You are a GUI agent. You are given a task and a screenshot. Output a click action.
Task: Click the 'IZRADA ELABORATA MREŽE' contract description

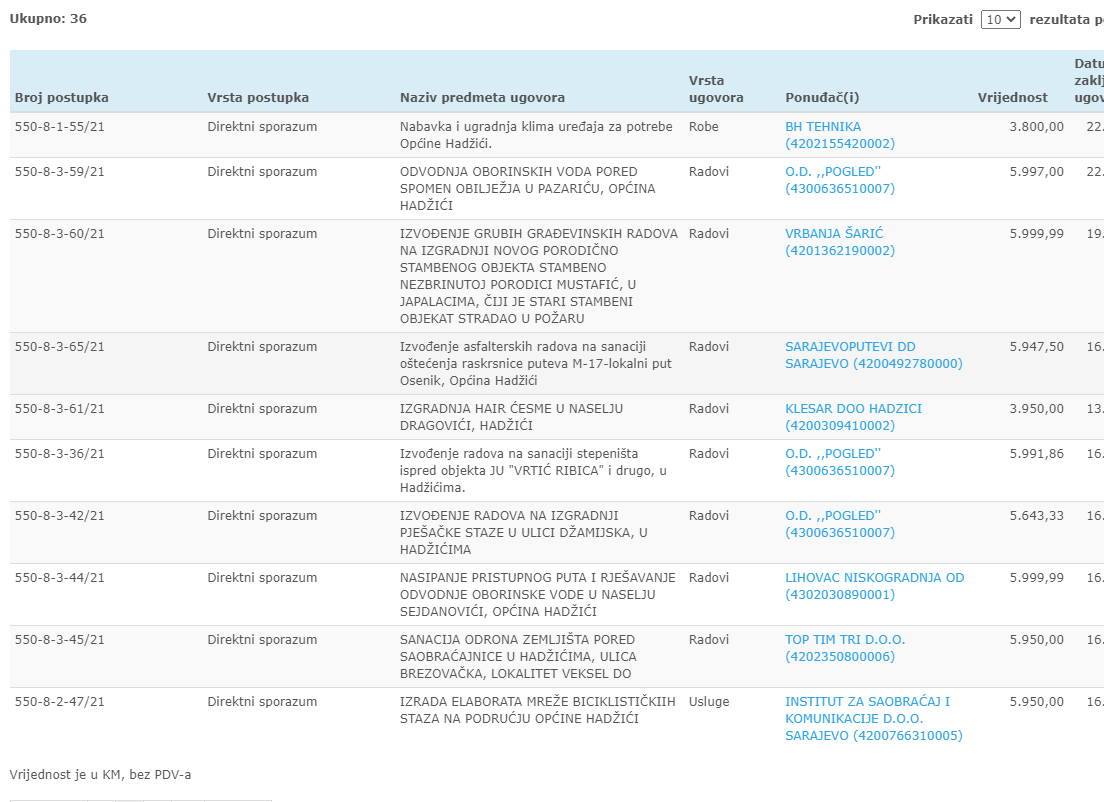coord(537,710)
